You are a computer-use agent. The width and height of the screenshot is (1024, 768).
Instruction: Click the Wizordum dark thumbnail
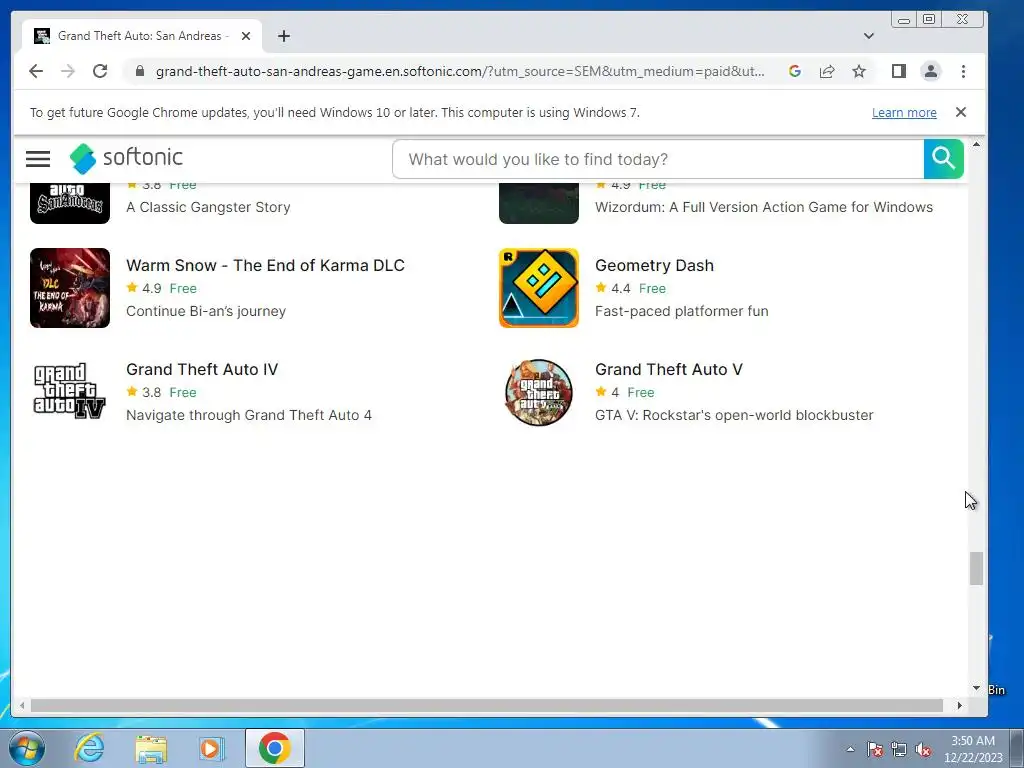(x=539, y=203)
